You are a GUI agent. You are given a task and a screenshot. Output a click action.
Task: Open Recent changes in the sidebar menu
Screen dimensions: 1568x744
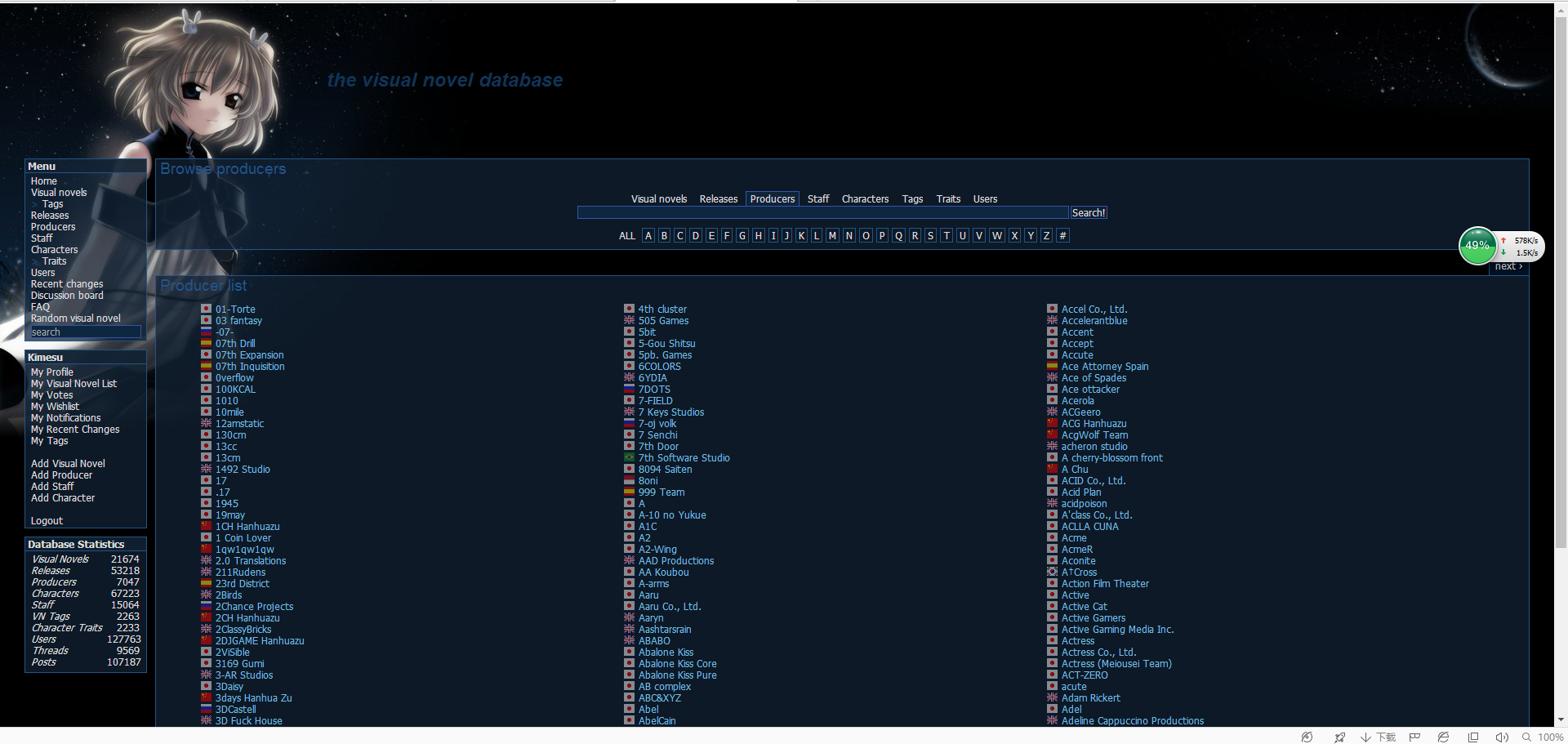[67, 283]
